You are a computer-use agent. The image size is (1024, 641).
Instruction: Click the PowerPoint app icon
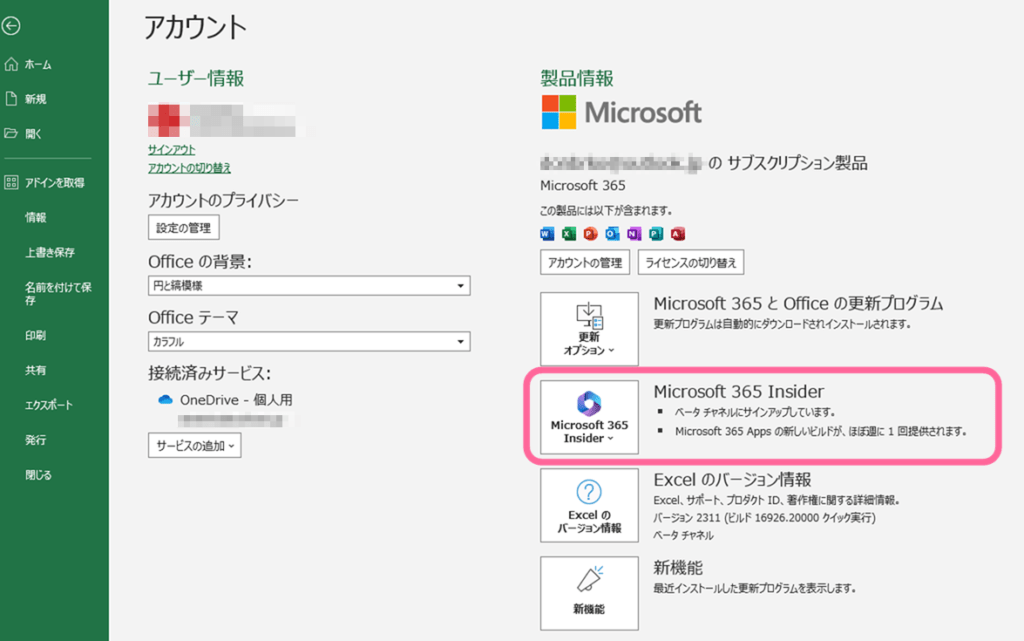tap(590, 234)
